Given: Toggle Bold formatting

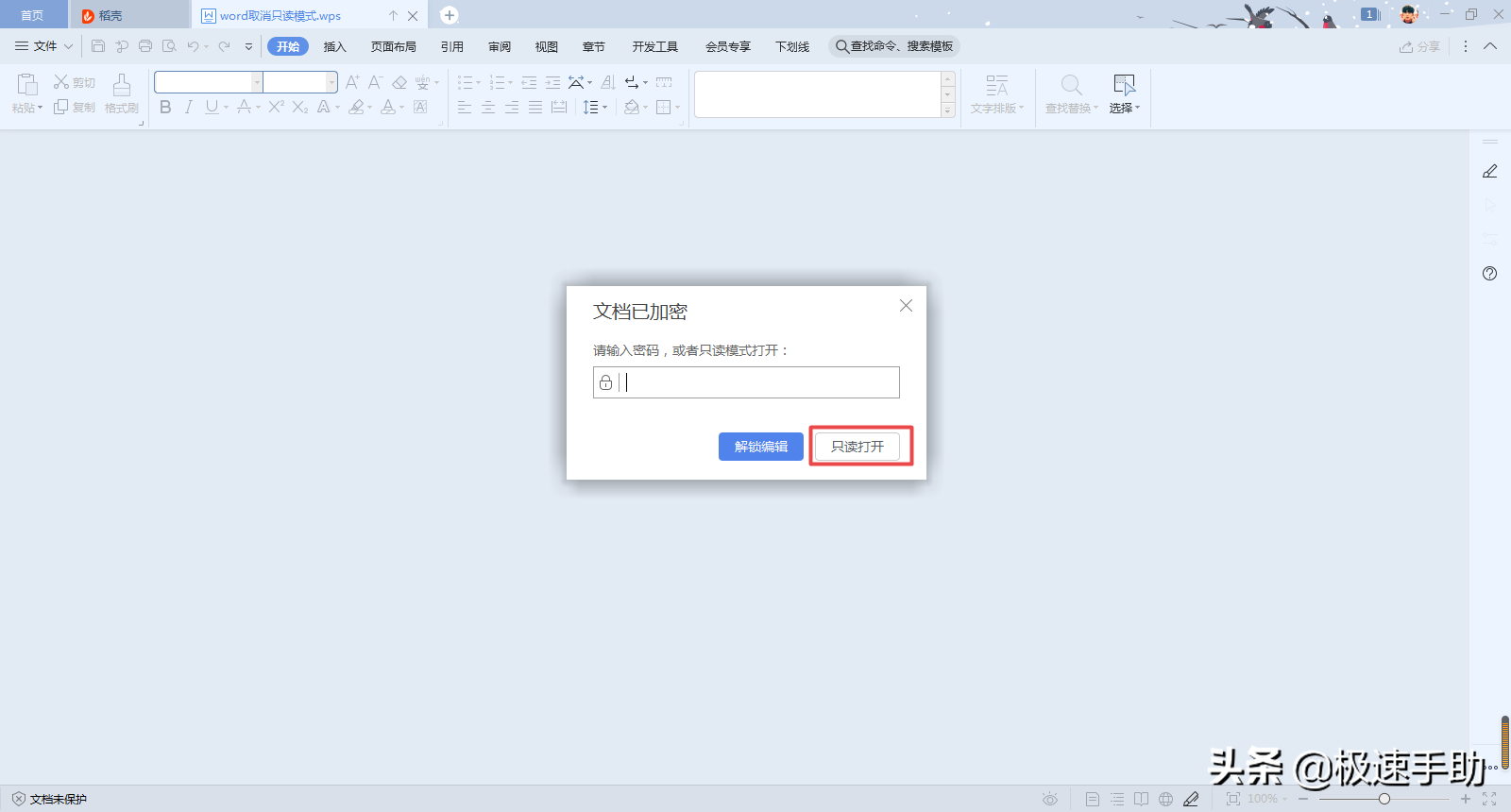Looking at the screenshot, I should pos(165,108).
